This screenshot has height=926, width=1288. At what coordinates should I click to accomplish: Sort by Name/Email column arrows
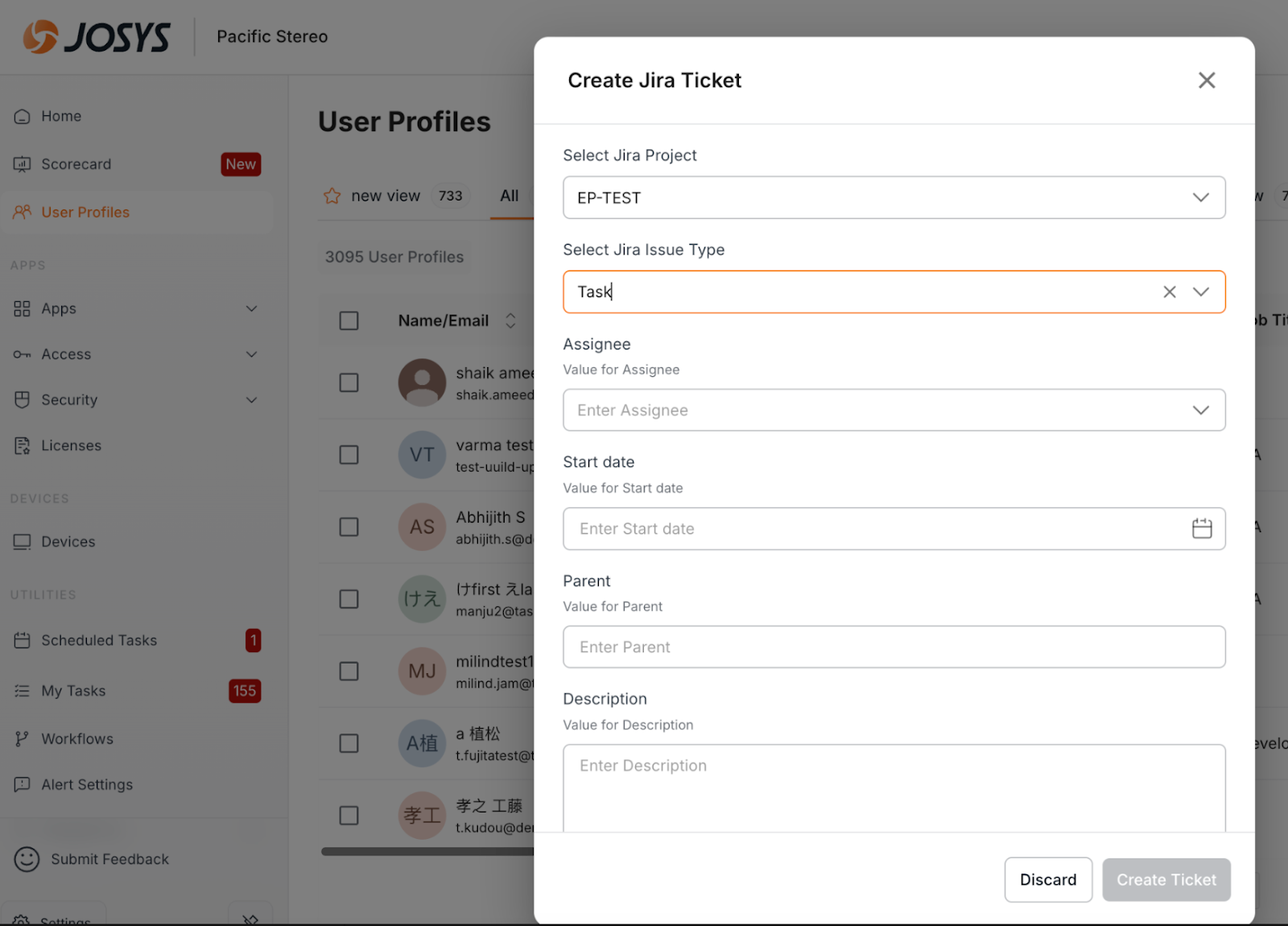(510, 320)
